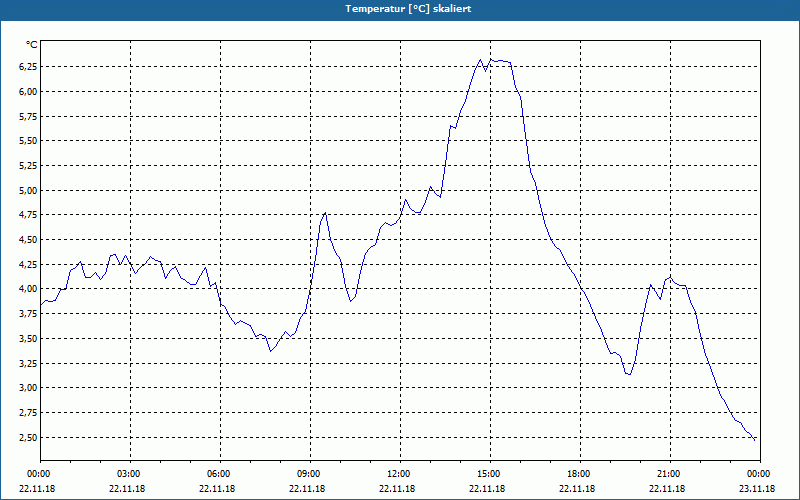Click the title 'Temperatur [°C] skaliert'
800x500 pixels.
pos(408,9)
